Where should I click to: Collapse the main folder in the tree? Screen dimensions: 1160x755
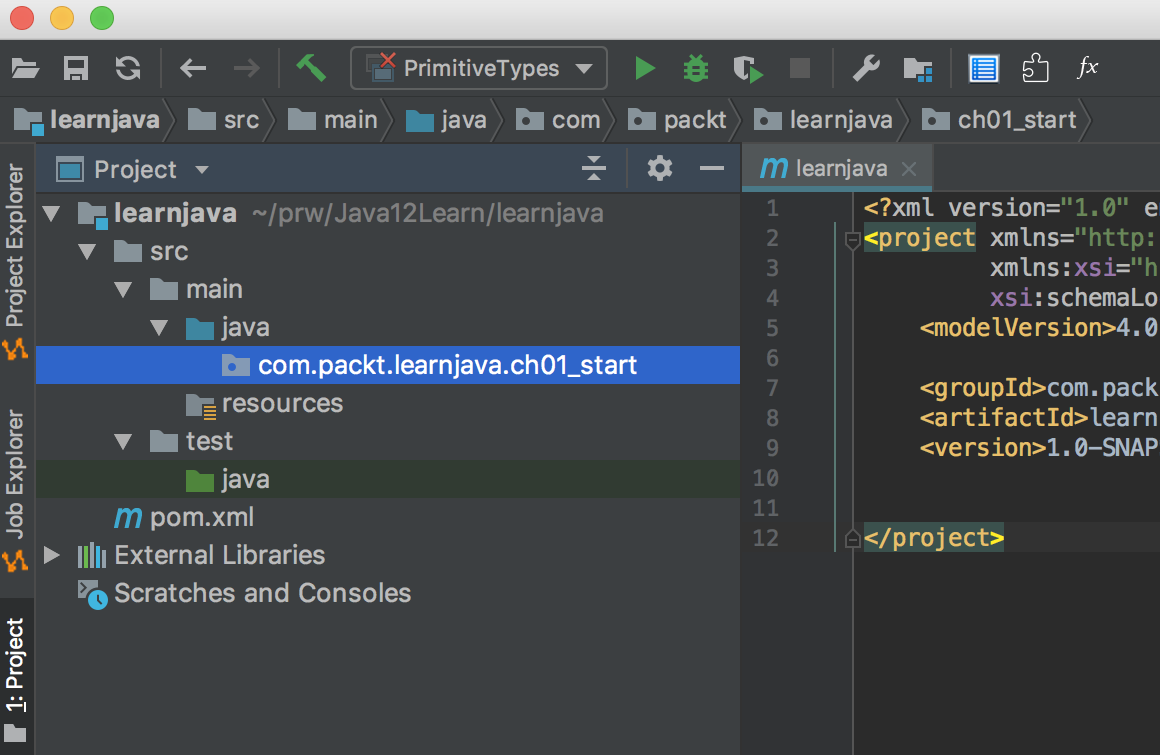coord(123,288)
